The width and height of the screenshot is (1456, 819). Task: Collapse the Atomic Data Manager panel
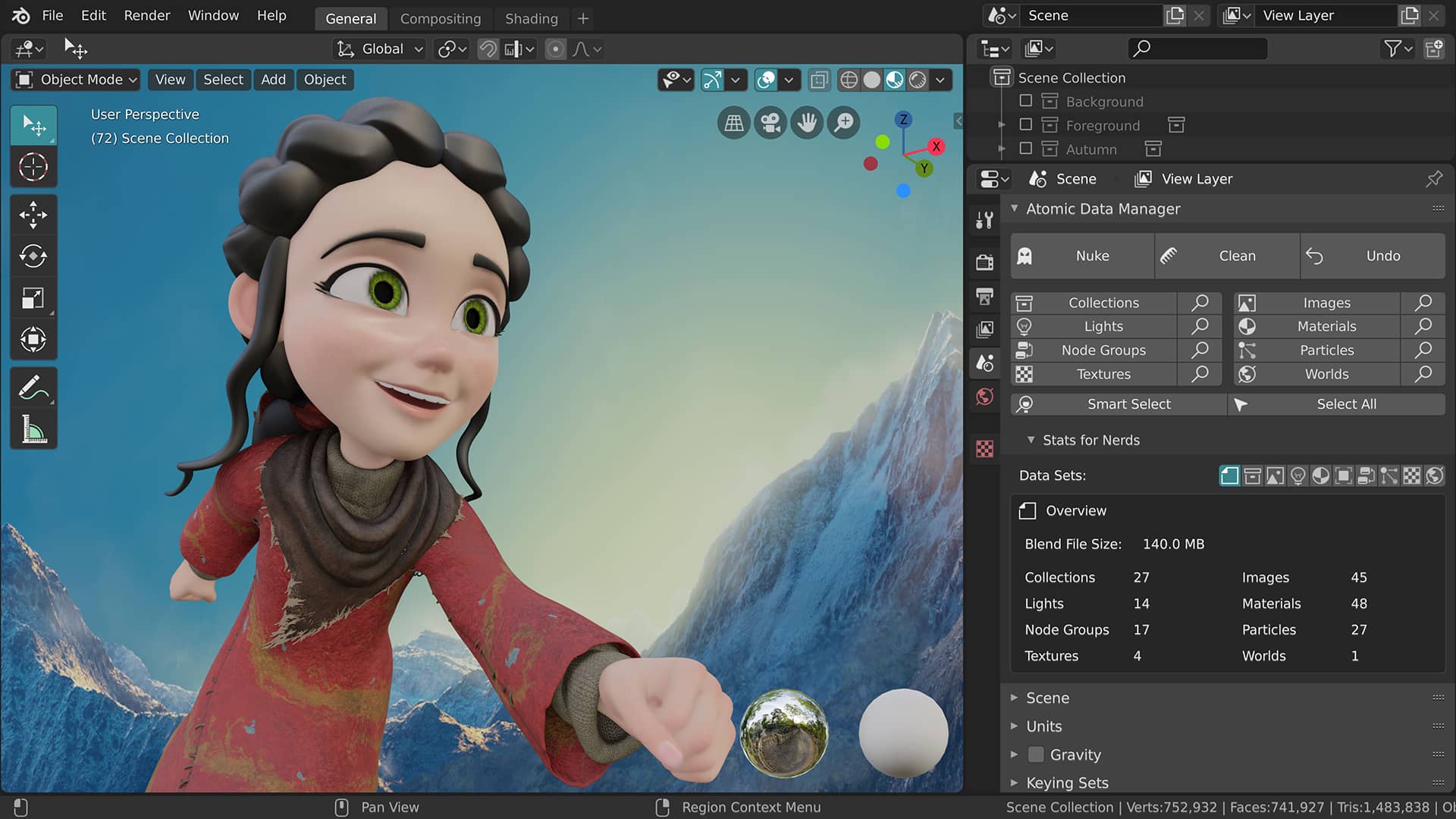pyautogui.click(x=1014, y=209)
